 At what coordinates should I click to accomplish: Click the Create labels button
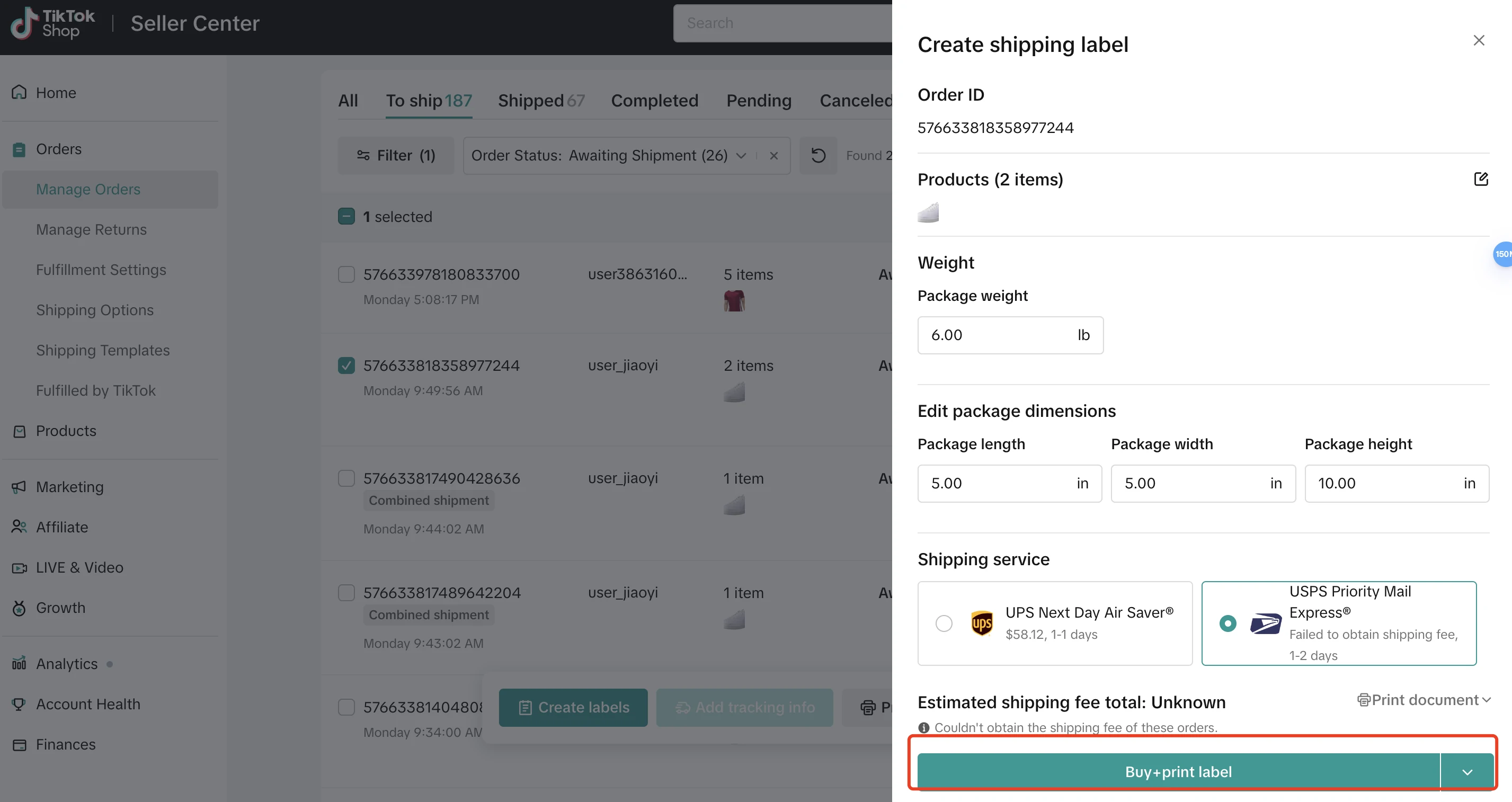(573, 708)
